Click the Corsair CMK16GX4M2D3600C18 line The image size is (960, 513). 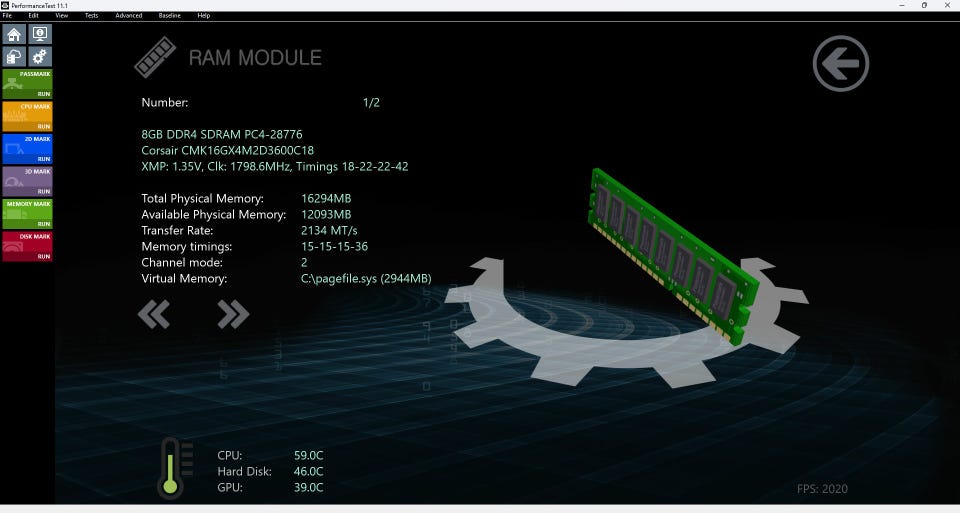(227, 150)
